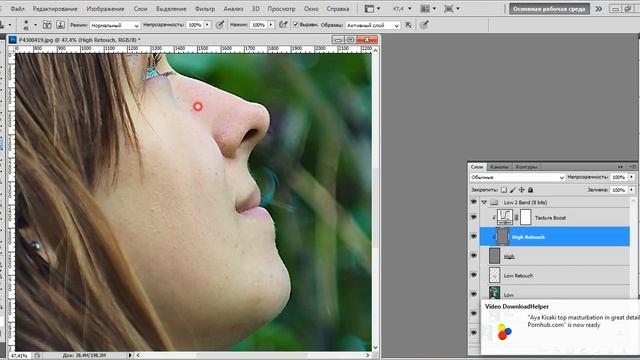Open the arrange documents dropdown icon
The image size is (640, 360).
pos(428,9)
